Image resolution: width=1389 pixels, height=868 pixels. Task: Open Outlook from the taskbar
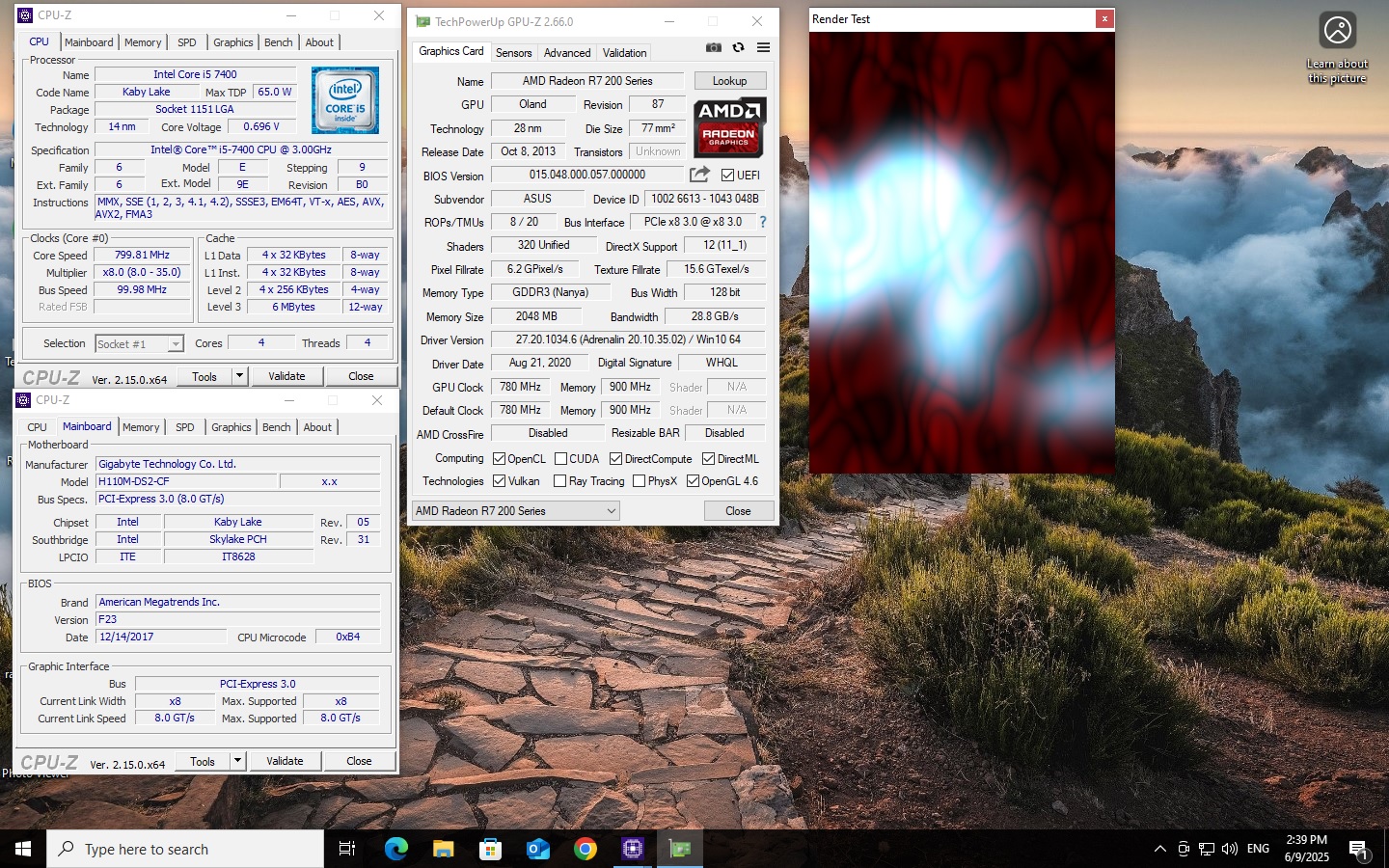coord(537,849)
